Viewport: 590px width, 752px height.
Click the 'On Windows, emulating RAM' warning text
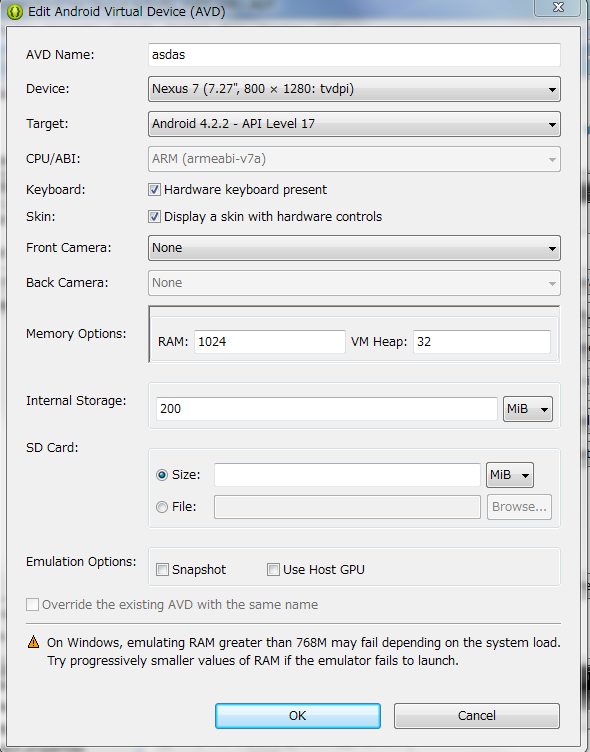pos(304,651)
